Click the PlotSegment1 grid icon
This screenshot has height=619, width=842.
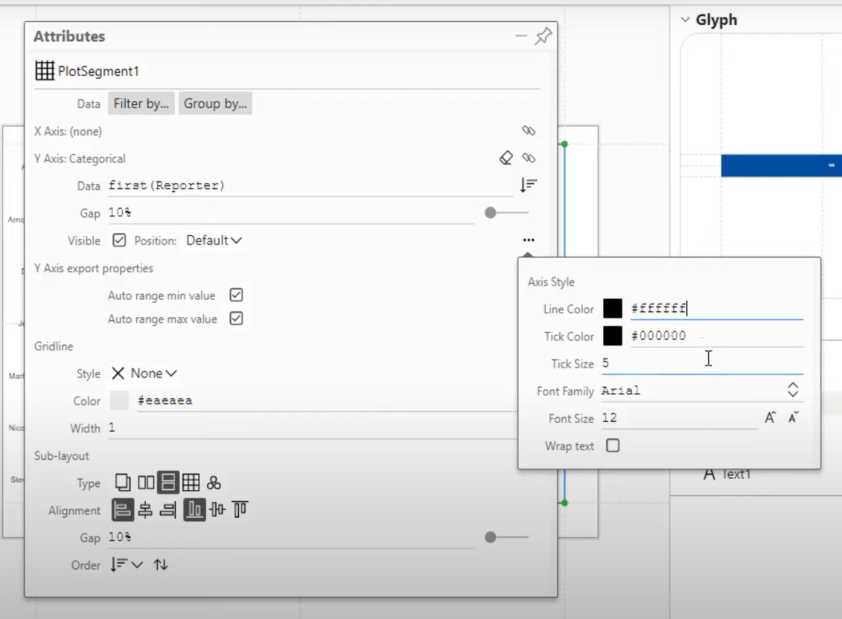click(x=45, y=70)
